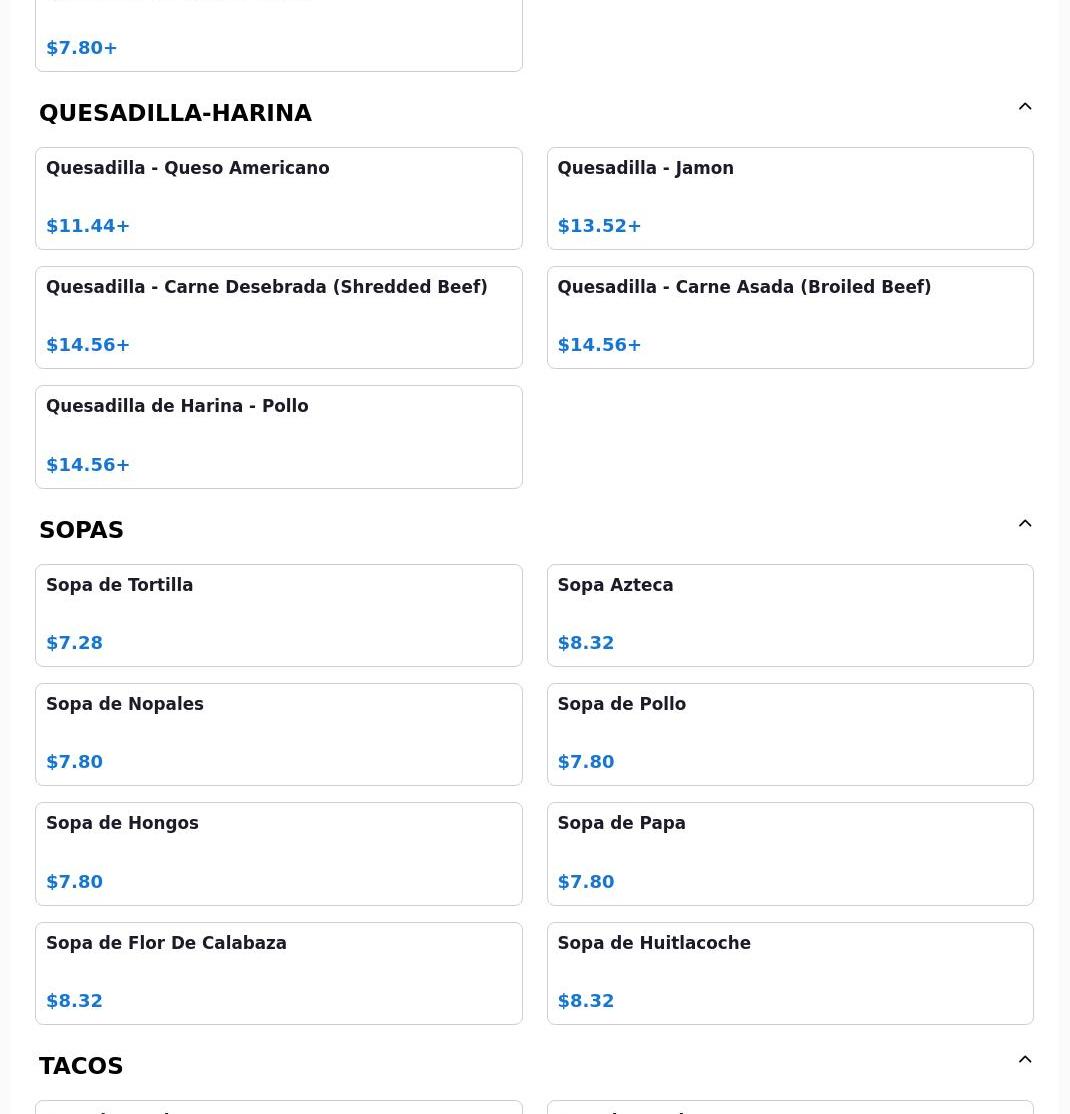Viewport: 1070px width, 1114px height.
Task: Click the $13.52+ price of Quesadilla Jamon
Action: pyautogui.click(x=599, y=226)
